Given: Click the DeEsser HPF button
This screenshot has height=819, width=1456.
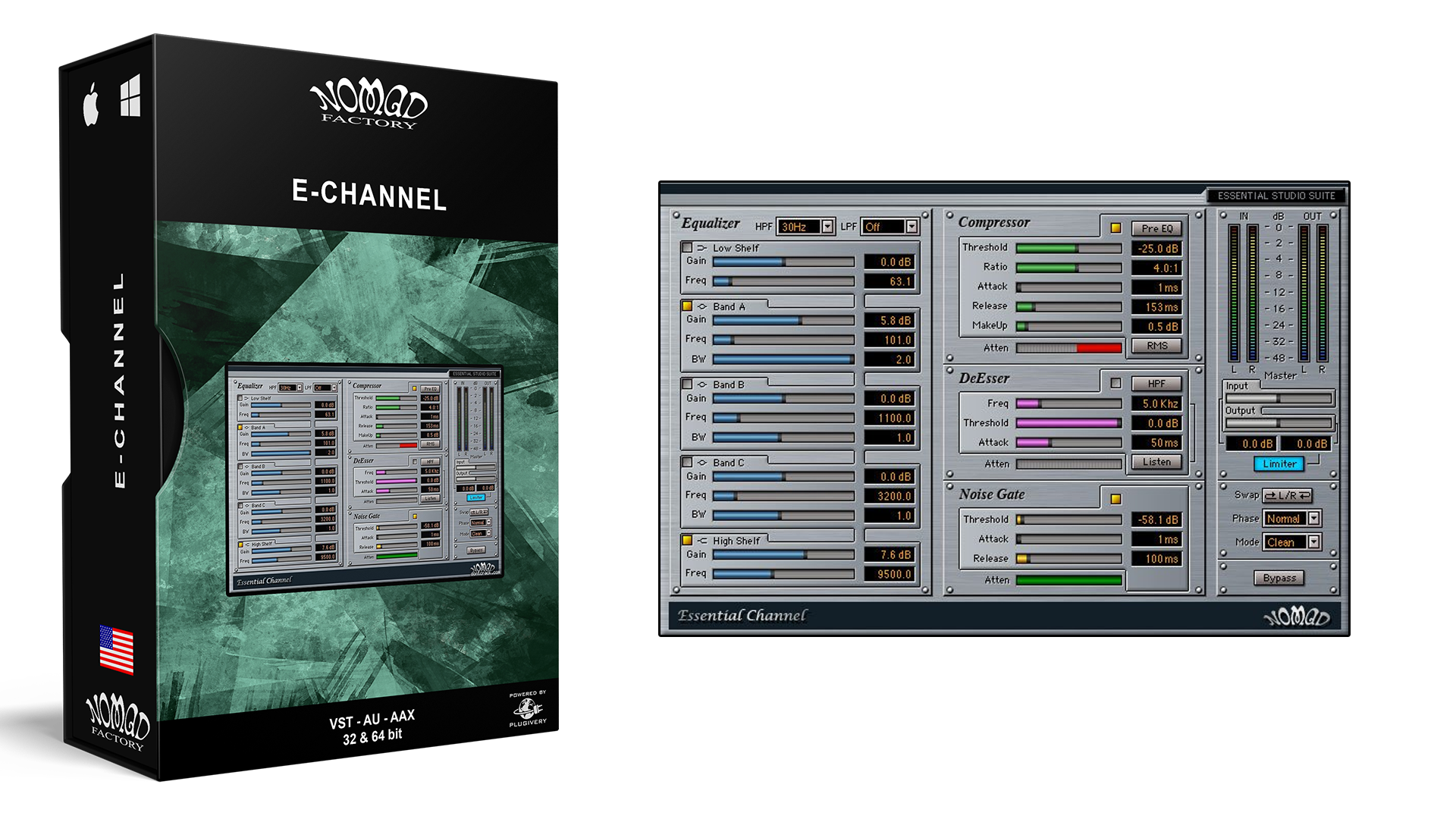Looking at the screenshot, I should point(1156,384).
